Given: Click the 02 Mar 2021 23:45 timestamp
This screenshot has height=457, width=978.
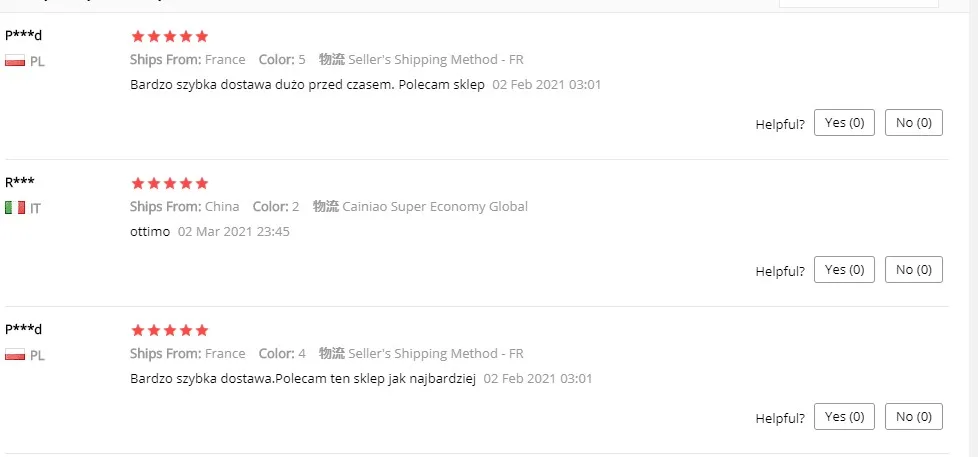Looking at the screenshot, I should [x=233, y=232].
